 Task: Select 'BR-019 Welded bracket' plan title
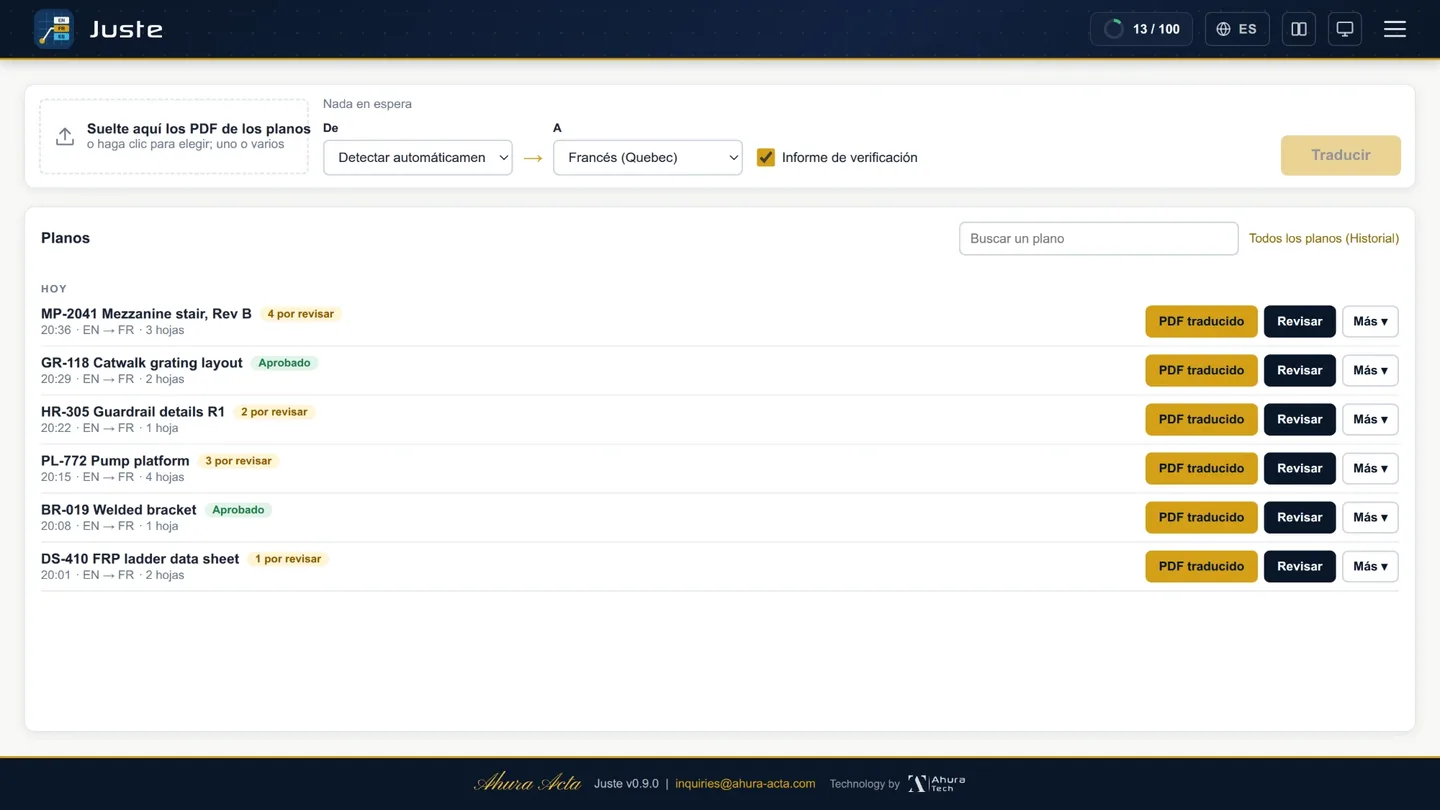click(119, 510)
